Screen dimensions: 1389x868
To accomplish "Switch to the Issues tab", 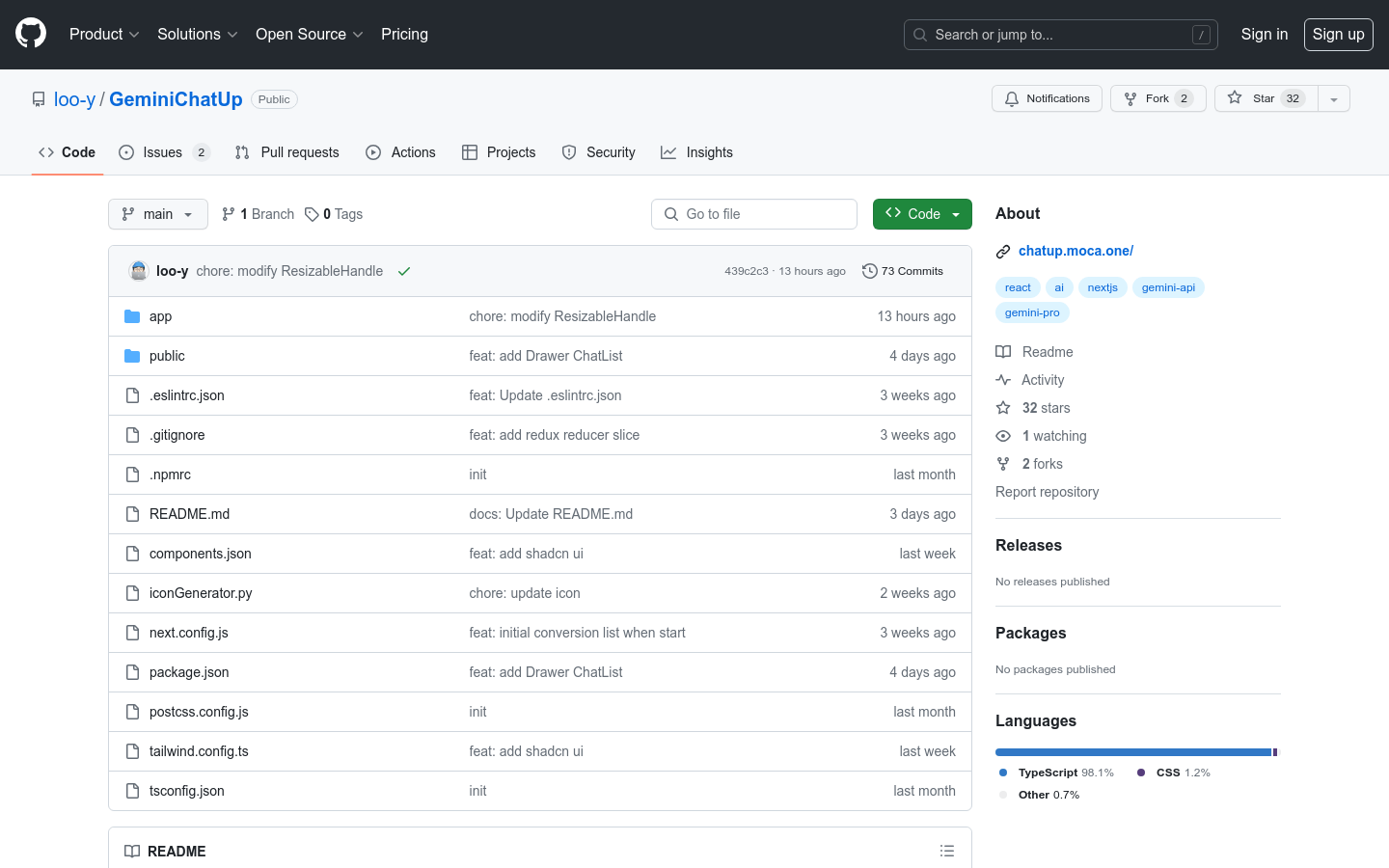I will 162,152.
